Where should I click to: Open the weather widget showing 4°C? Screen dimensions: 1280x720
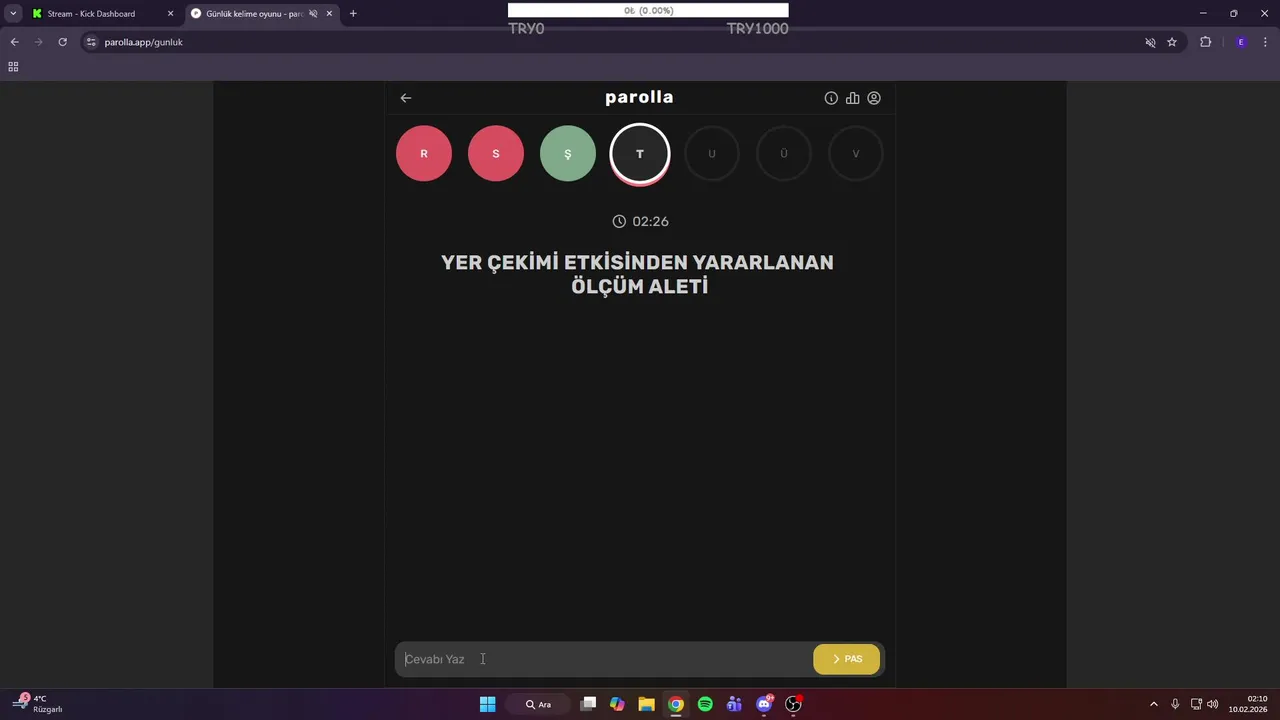pyautogui.click(x=38, y=704)
